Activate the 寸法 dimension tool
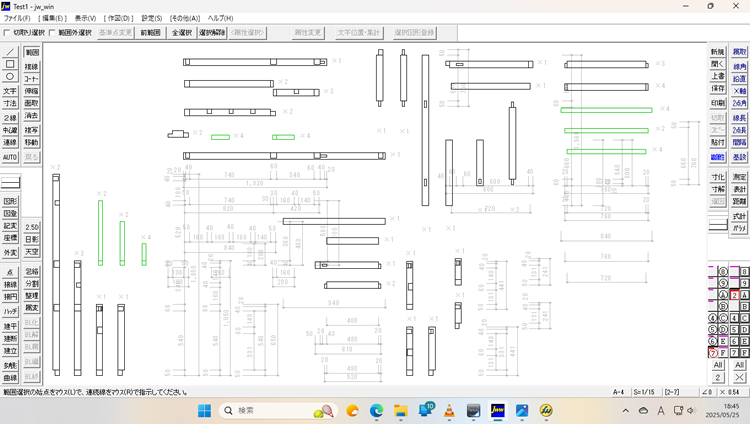The width and height of the screenshot is (750, 424). 10,103
